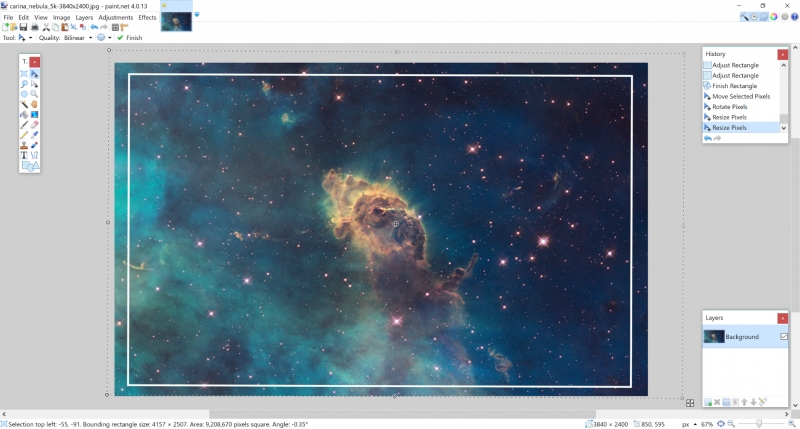Click the Zoom out magnifier in status bar

(731, 424)
